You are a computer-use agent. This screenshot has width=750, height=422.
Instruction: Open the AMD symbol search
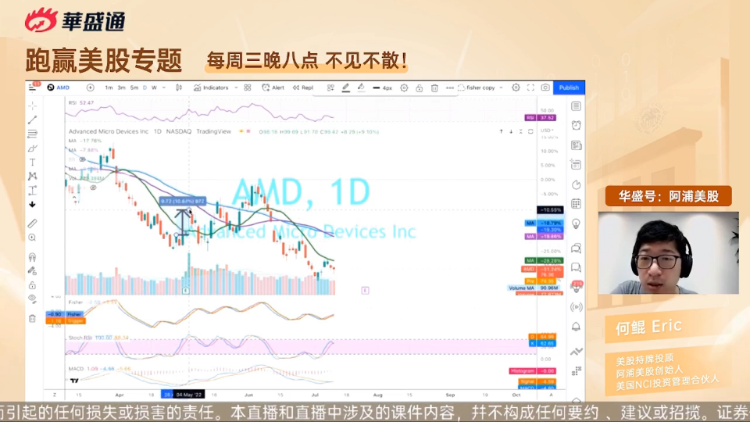click(59, 88)
